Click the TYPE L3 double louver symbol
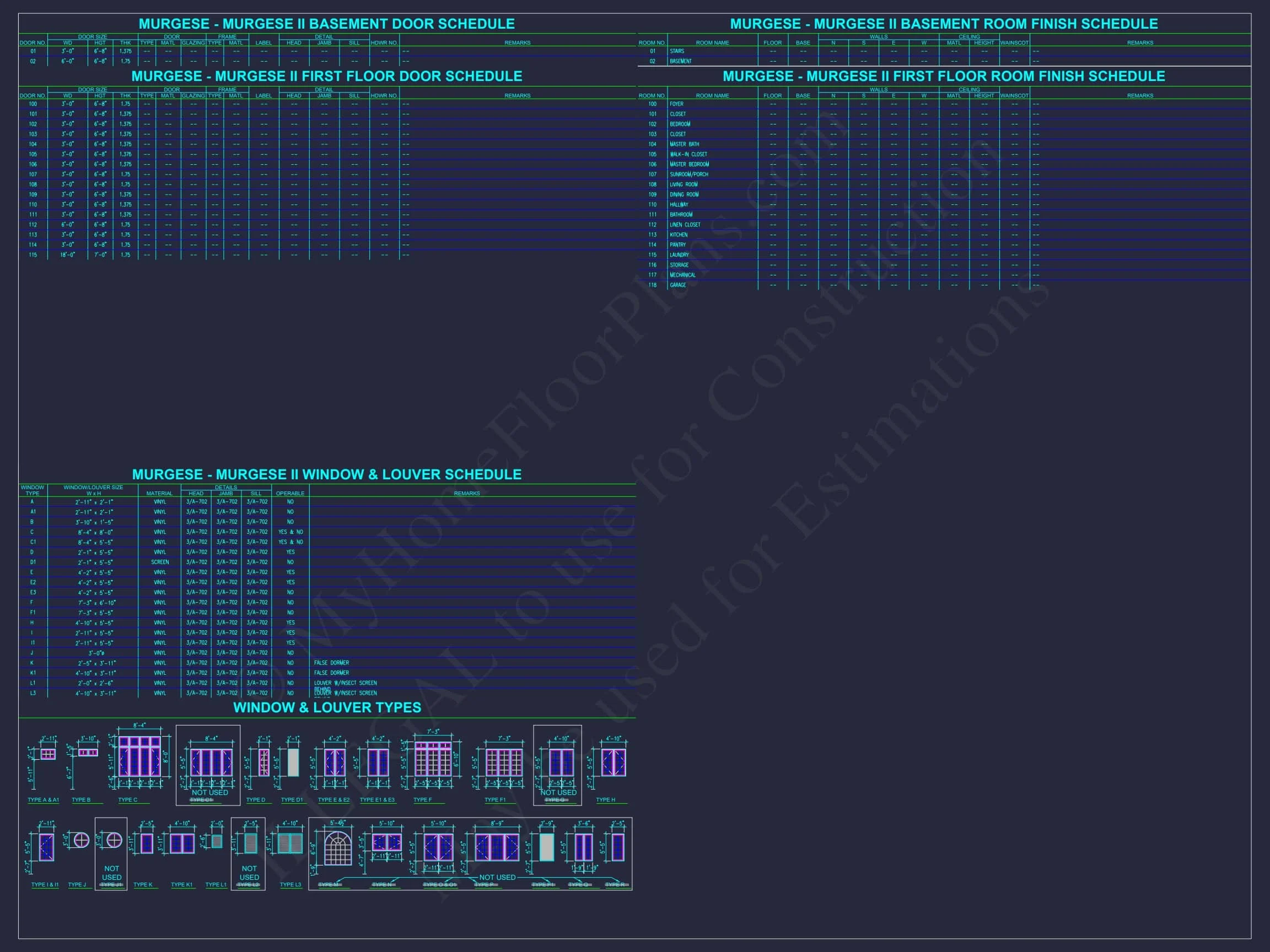Screen dimensions: 1270x952 coord(290,843)
